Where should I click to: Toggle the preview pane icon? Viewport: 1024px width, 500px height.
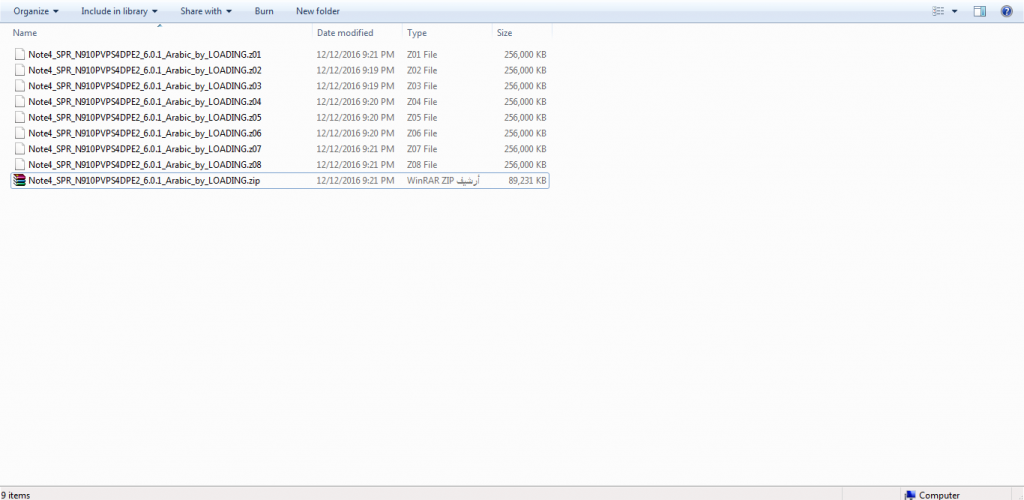(980, 11)
